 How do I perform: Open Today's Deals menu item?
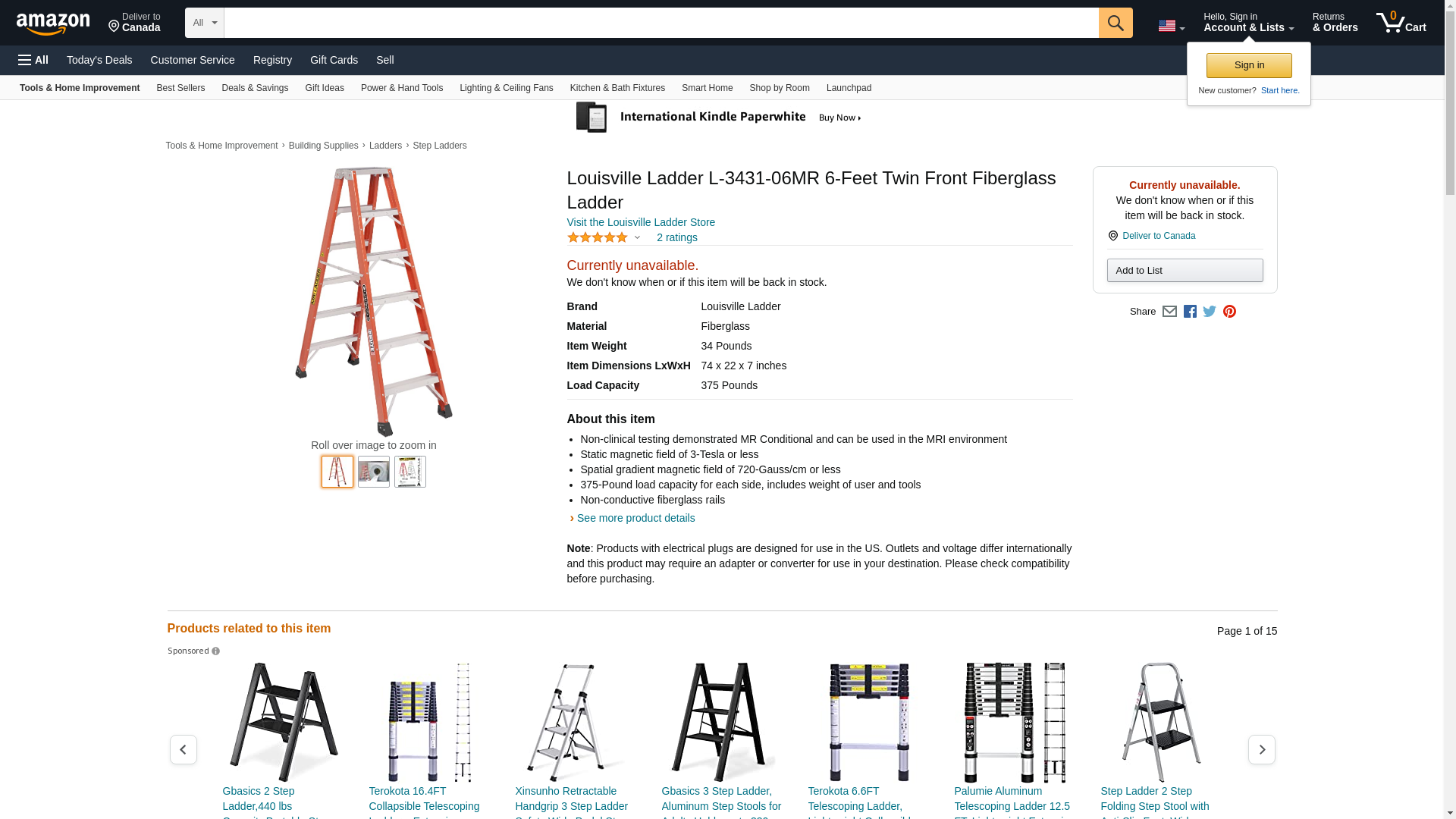99,60
